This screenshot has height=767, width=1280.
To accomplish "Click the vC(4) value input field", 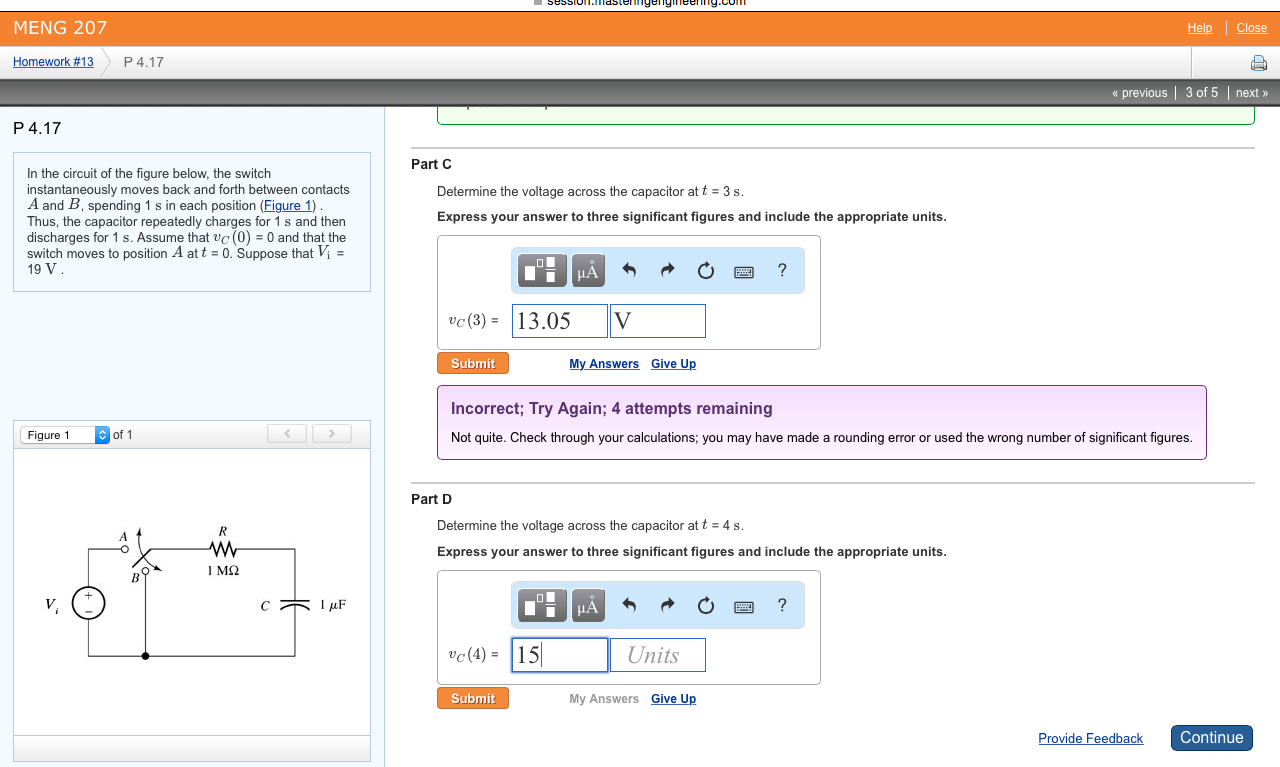I will pos(560,655).
